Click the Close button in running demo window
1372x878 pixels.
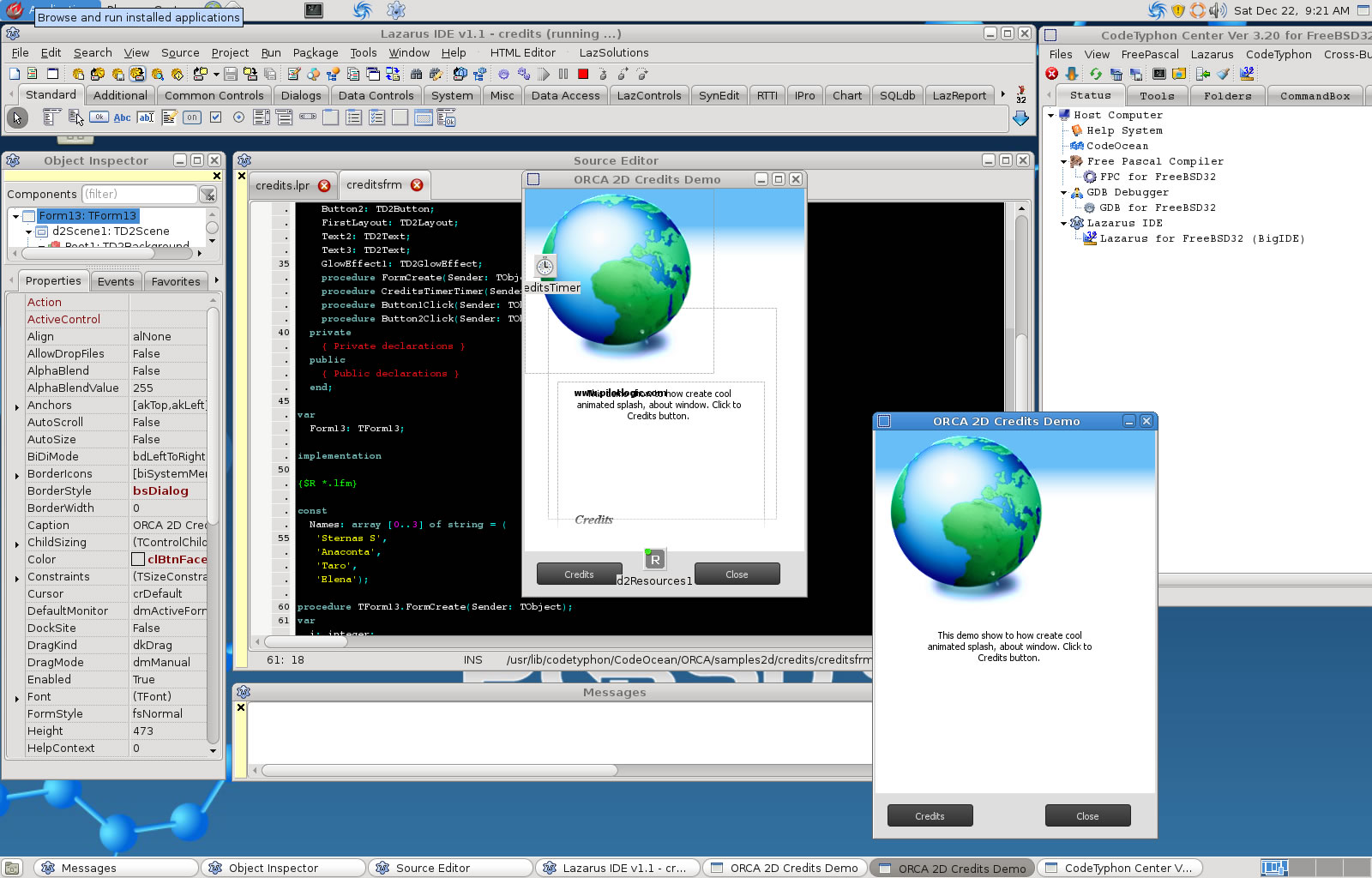[x=1087, y=815]
